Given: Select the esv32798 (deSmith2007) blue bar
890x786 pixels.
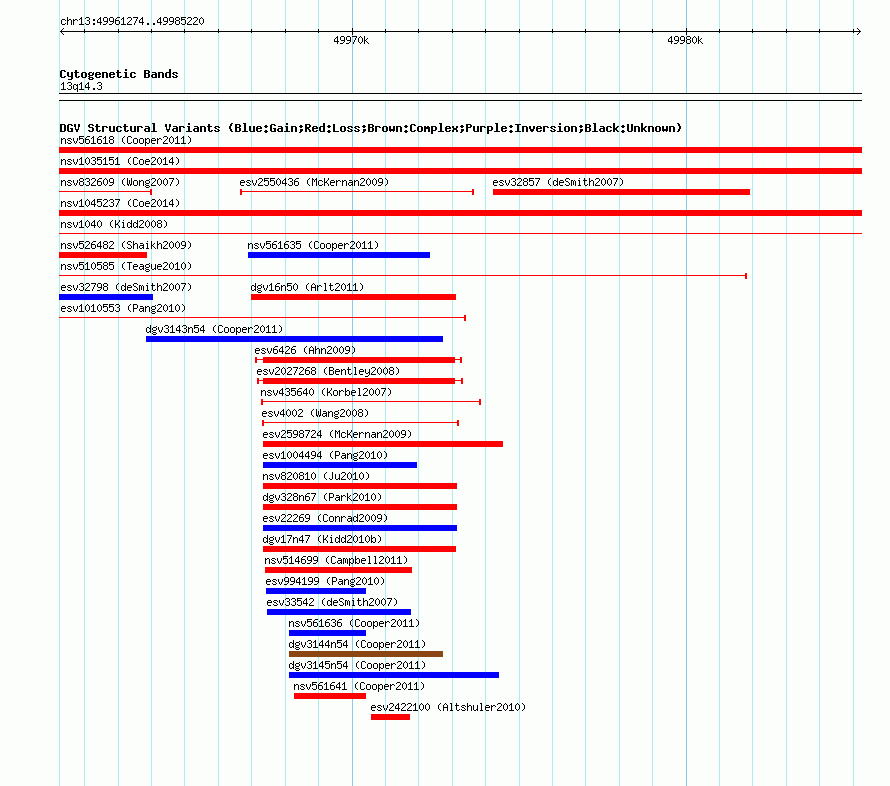Looking at the screenshot, I should [x=106, y=297].
